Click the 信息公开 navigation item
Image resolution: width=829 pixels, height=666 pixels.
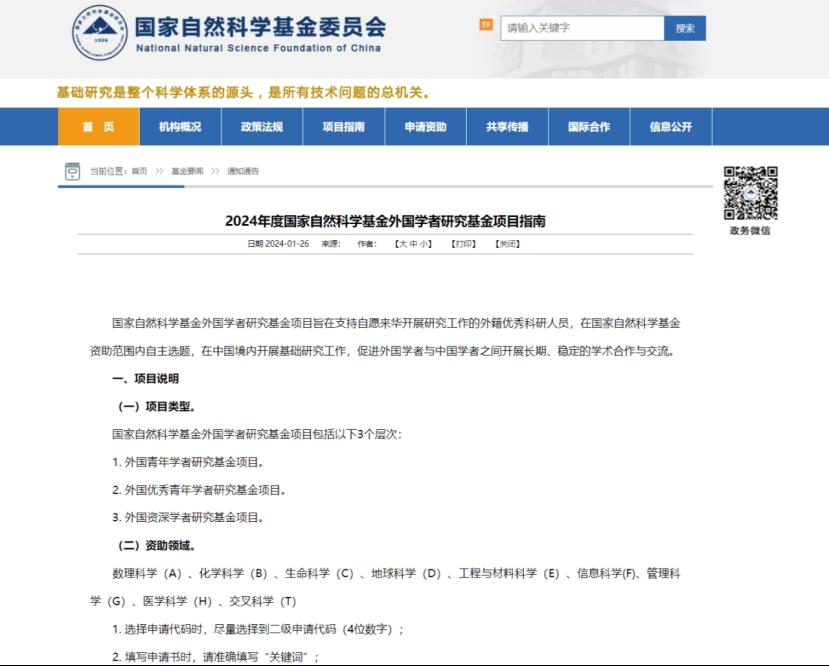coord(671,127)
